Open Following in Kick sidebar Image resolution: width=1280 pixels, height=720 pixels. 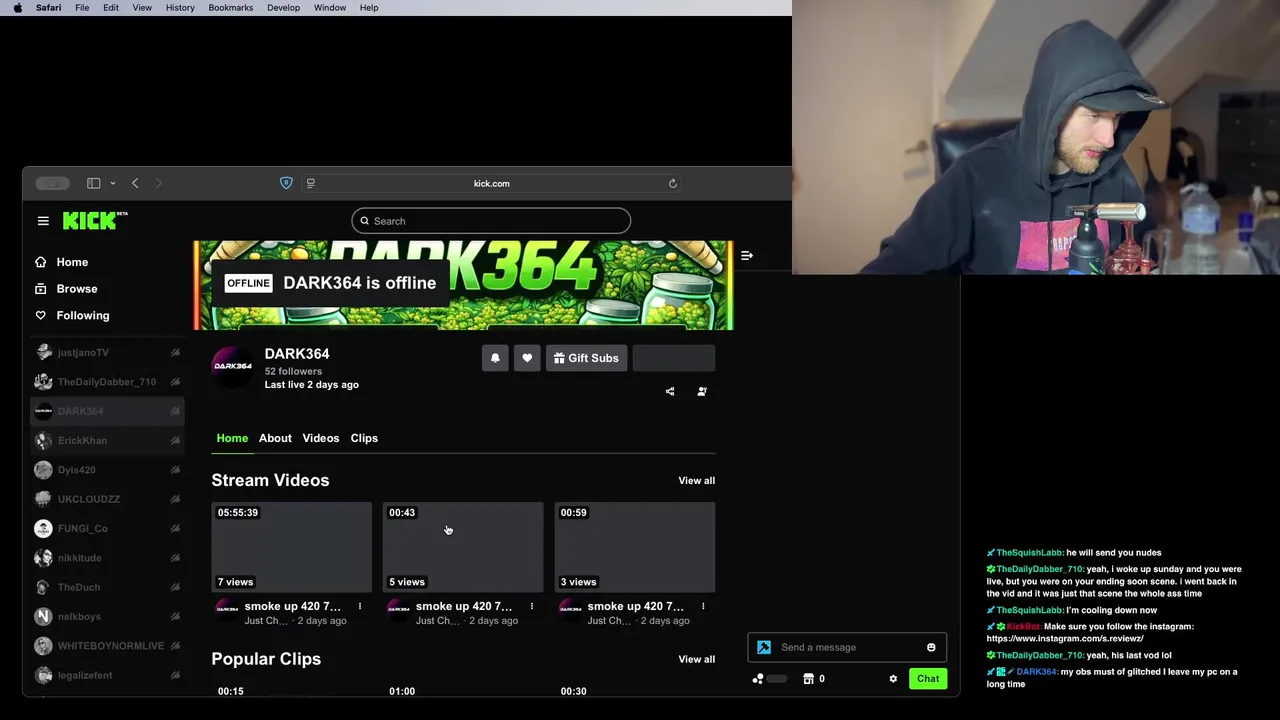click(83, 315)
